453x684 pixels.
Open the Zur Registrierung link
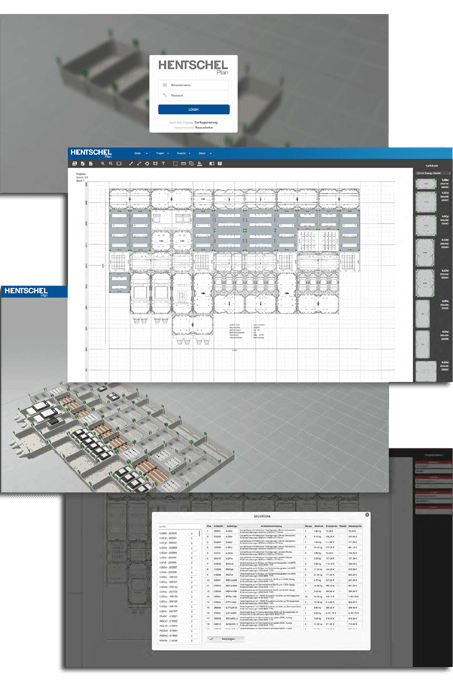pyautogui.click(x=206, y=123)
